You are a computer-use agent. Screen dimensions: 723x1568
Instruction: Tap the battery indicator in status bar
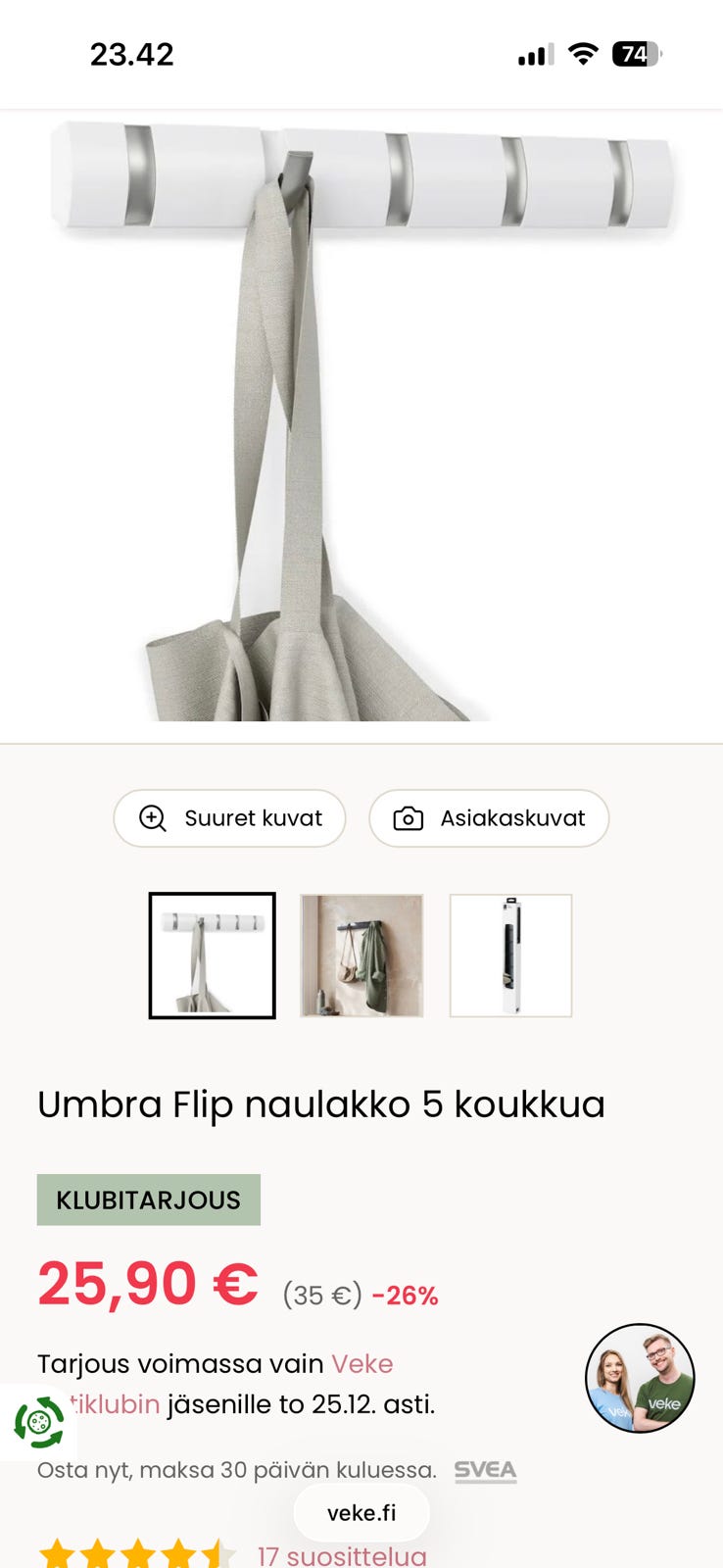637,54
